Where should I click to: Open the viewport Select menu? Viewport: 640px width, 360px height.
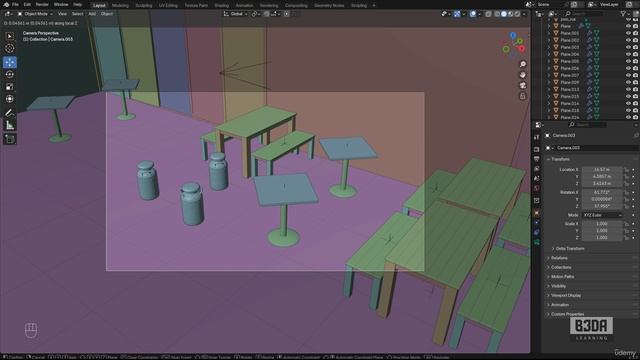(77, 14)
